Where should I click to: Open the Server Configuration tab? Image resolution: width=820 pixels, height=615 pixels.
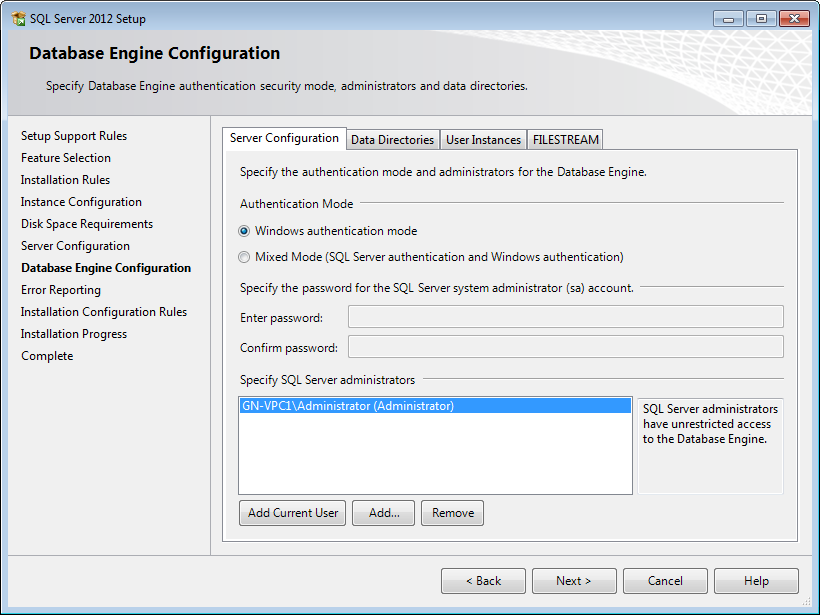(x=284, y=139)
